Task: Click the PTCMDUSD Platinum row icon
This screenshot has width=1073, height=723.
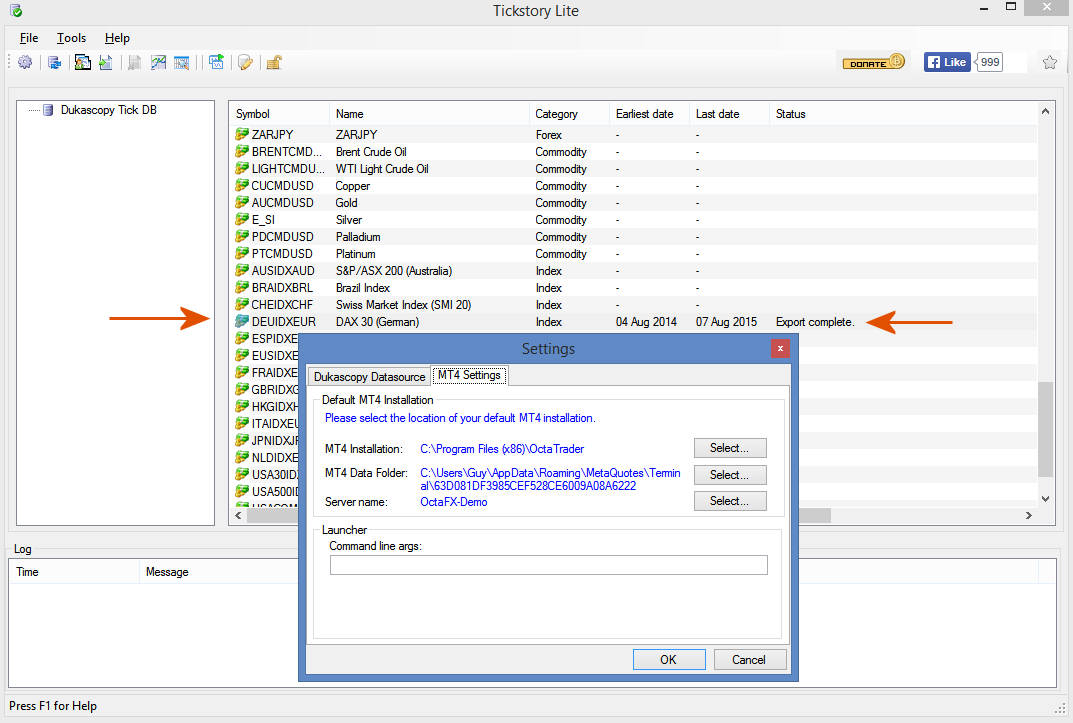Action: pyautogui.click(x=242, y=253)
